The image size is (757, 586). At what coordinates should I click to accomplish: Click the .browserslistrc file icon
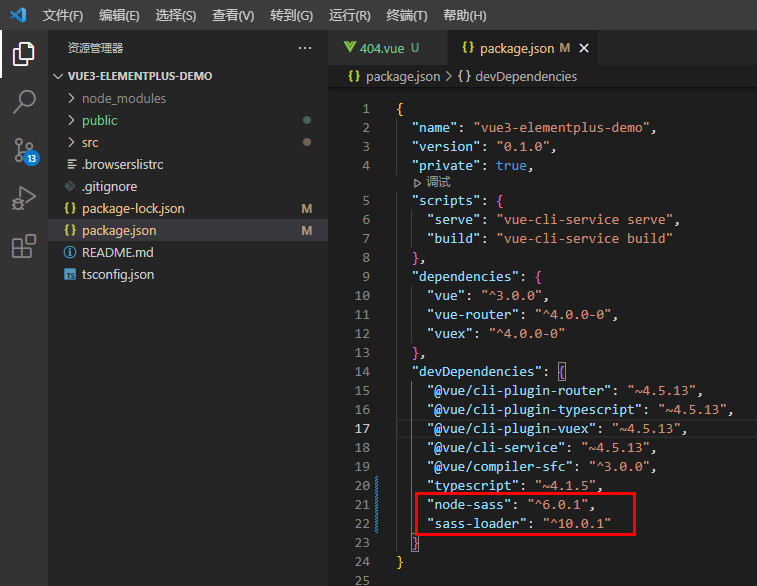pyautogui.click(x=71, y=165)
